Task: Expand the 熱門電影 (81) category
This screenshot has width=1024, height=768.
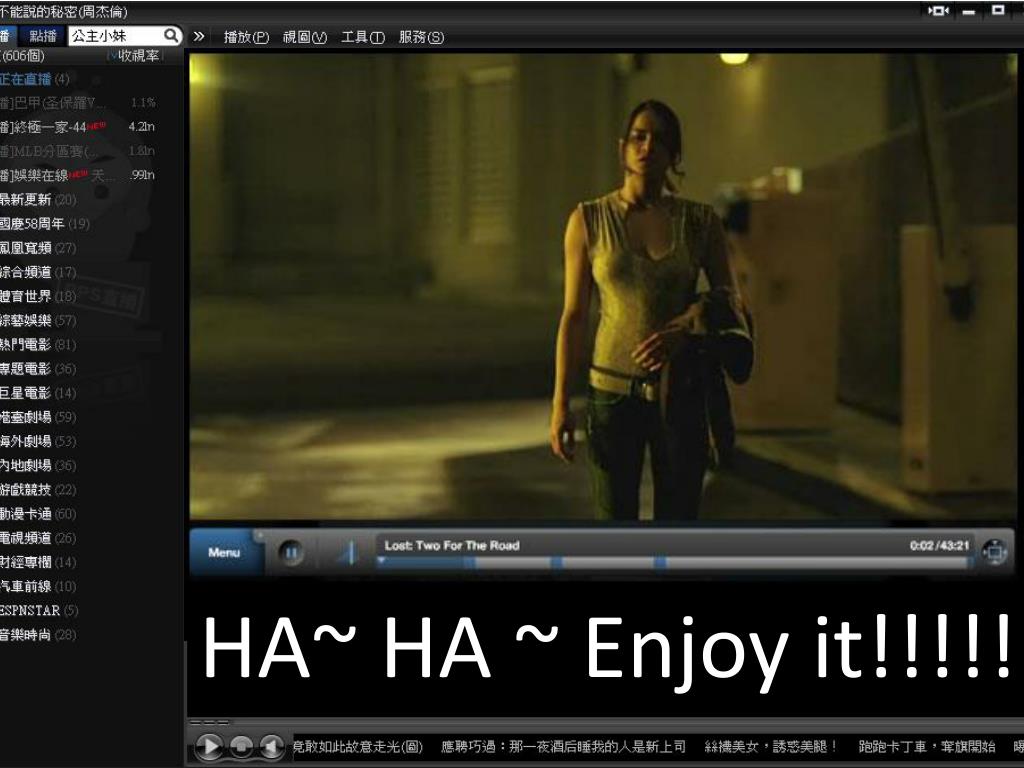Action: (38, 344)
